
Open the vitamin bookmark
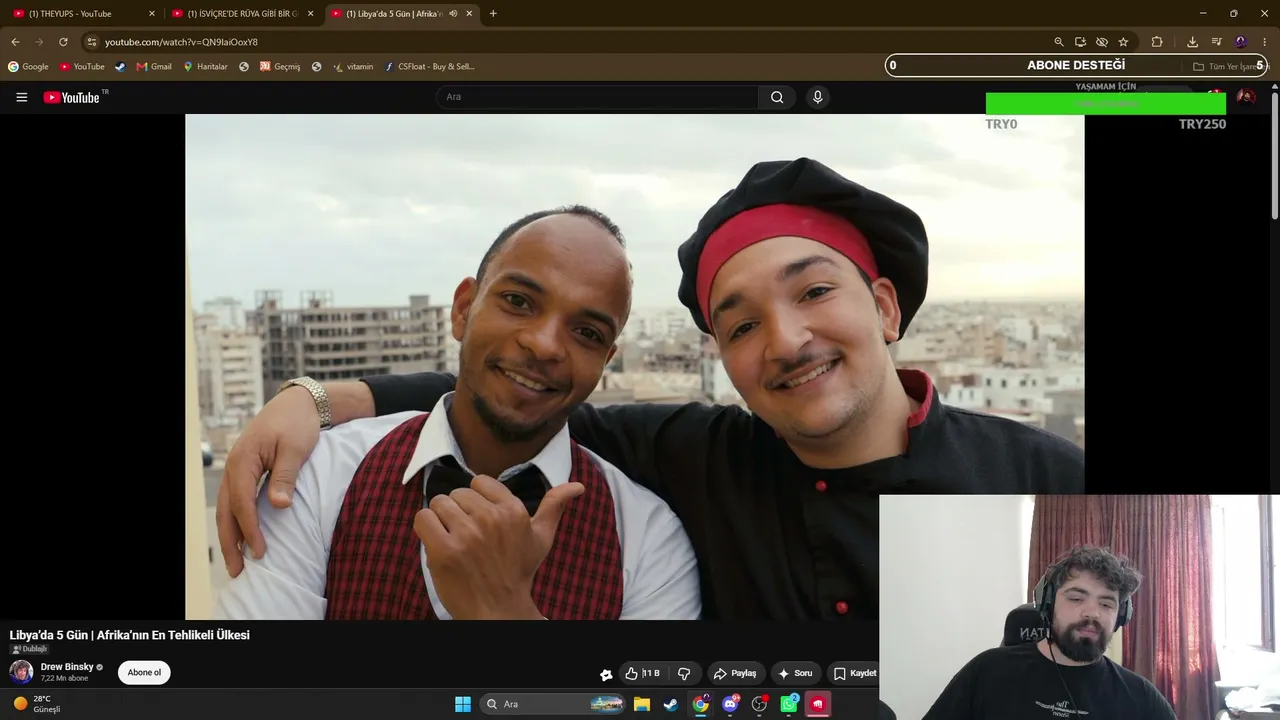pyautogui.click(x=353, y=67)
